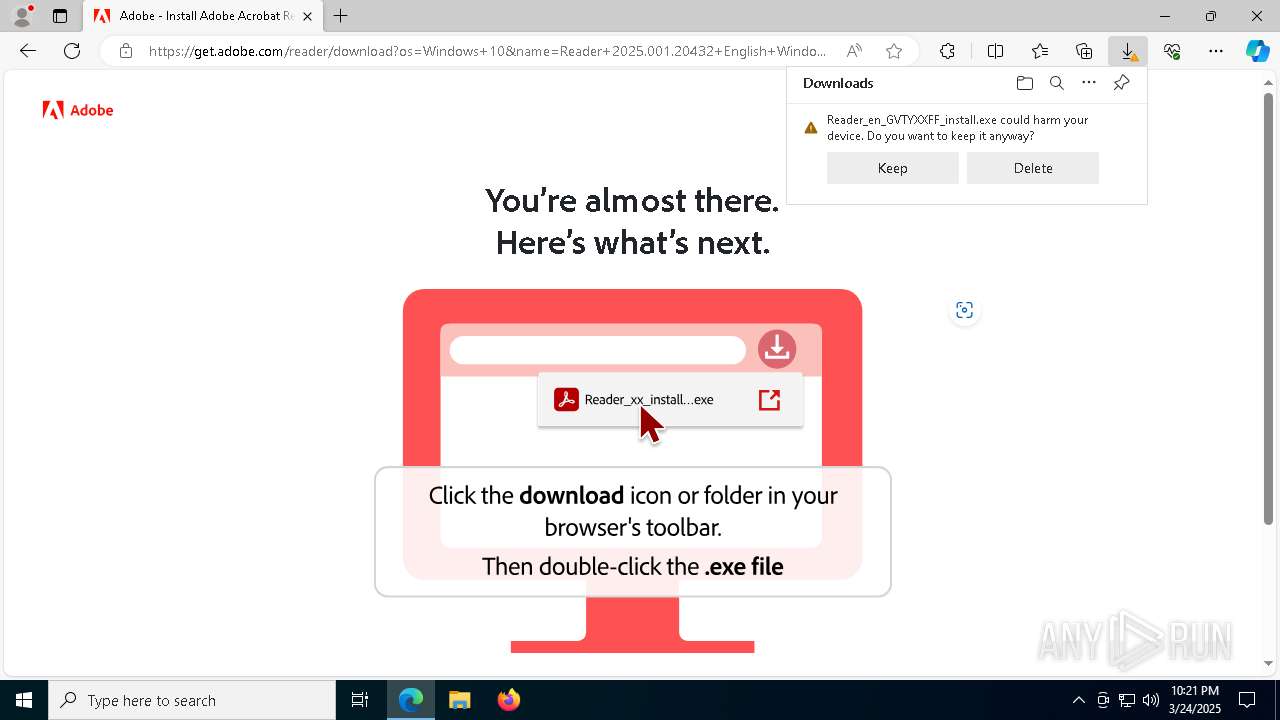The image size is (1280, 720).
Task: Click the download warning triangle icon
Action: [811, 128]
